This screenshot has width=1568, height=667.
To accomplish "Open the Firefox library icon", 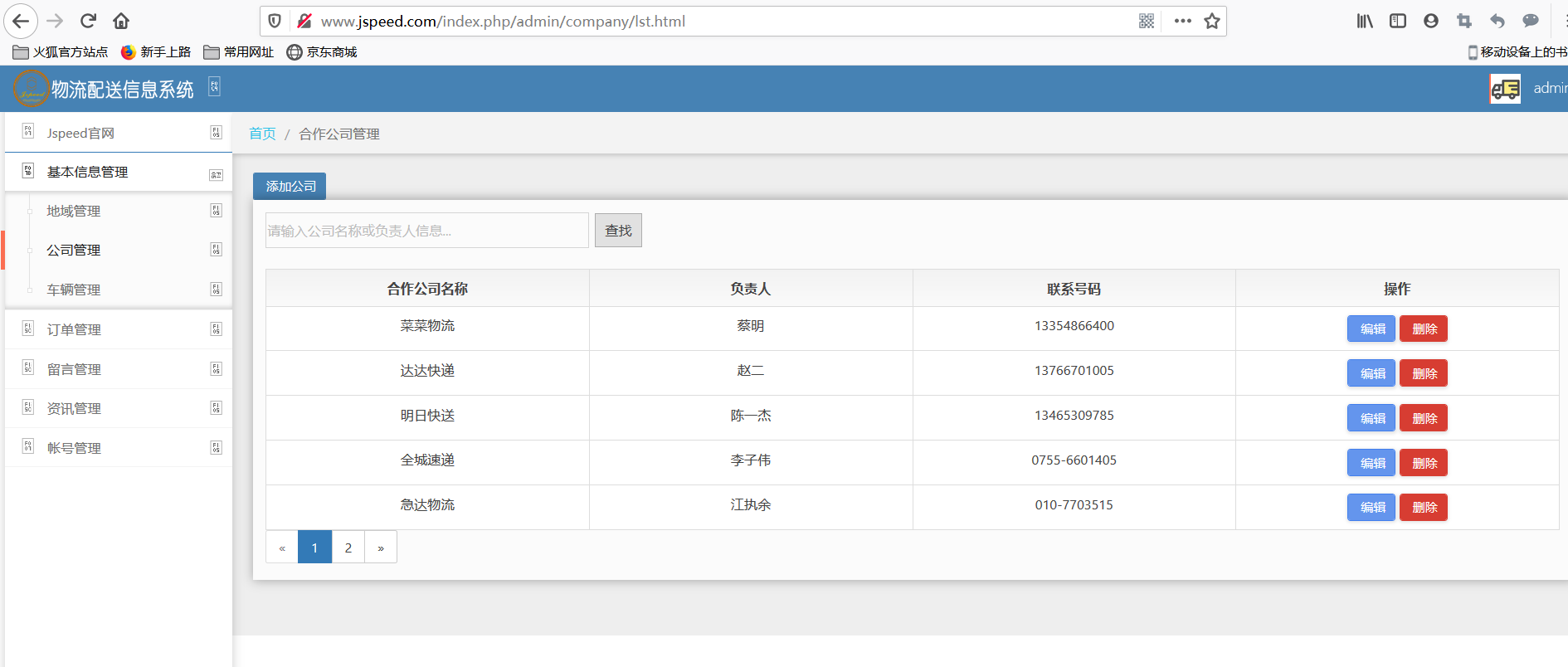I will 1365,21.
